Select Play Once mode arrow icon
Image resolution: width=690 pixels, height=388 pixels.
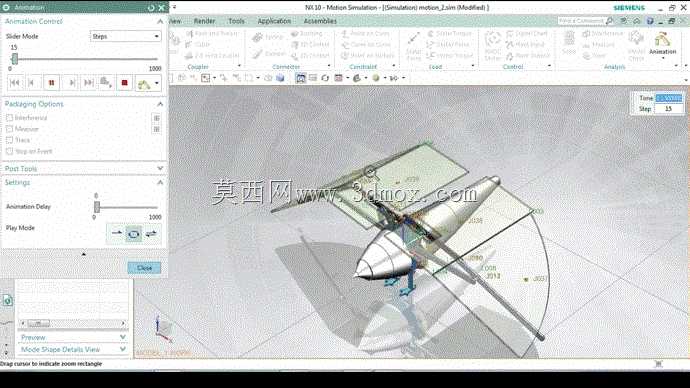click(x=117, y=233)
